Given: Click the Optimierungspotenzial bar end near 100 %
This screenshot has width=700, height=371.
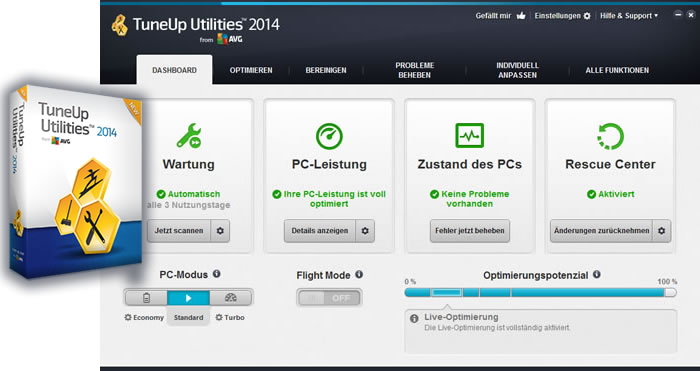Looking at the screenshot, I should [671, 292].
